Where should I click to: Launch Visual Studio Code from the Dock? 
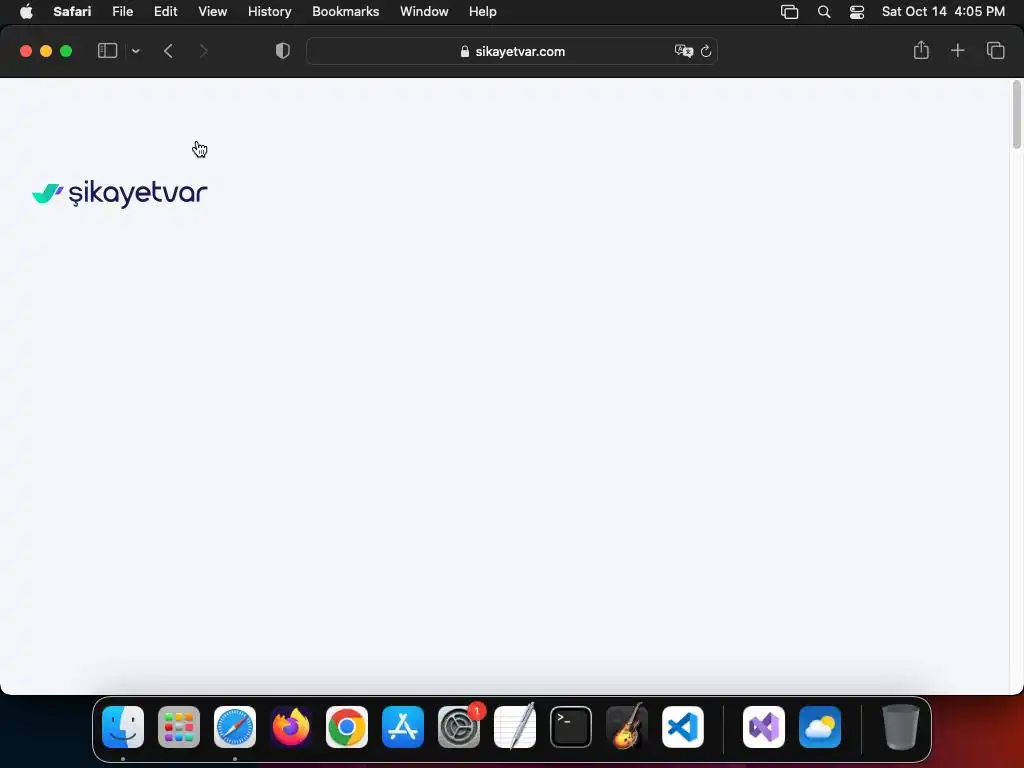683,727
